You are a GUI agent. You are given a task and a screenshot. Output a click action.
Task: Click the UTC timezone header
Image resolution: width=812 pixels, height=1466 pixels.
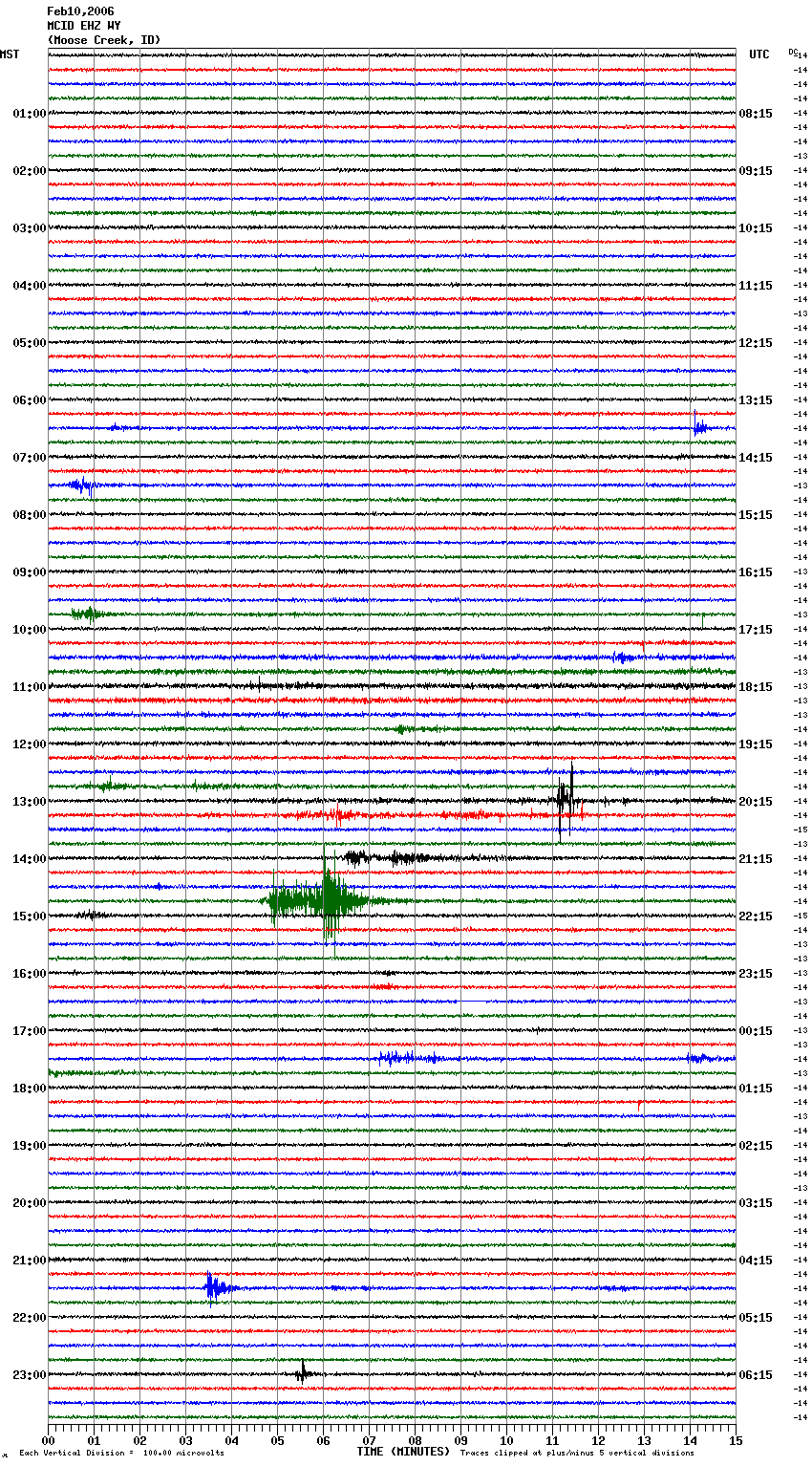(759, 54)
